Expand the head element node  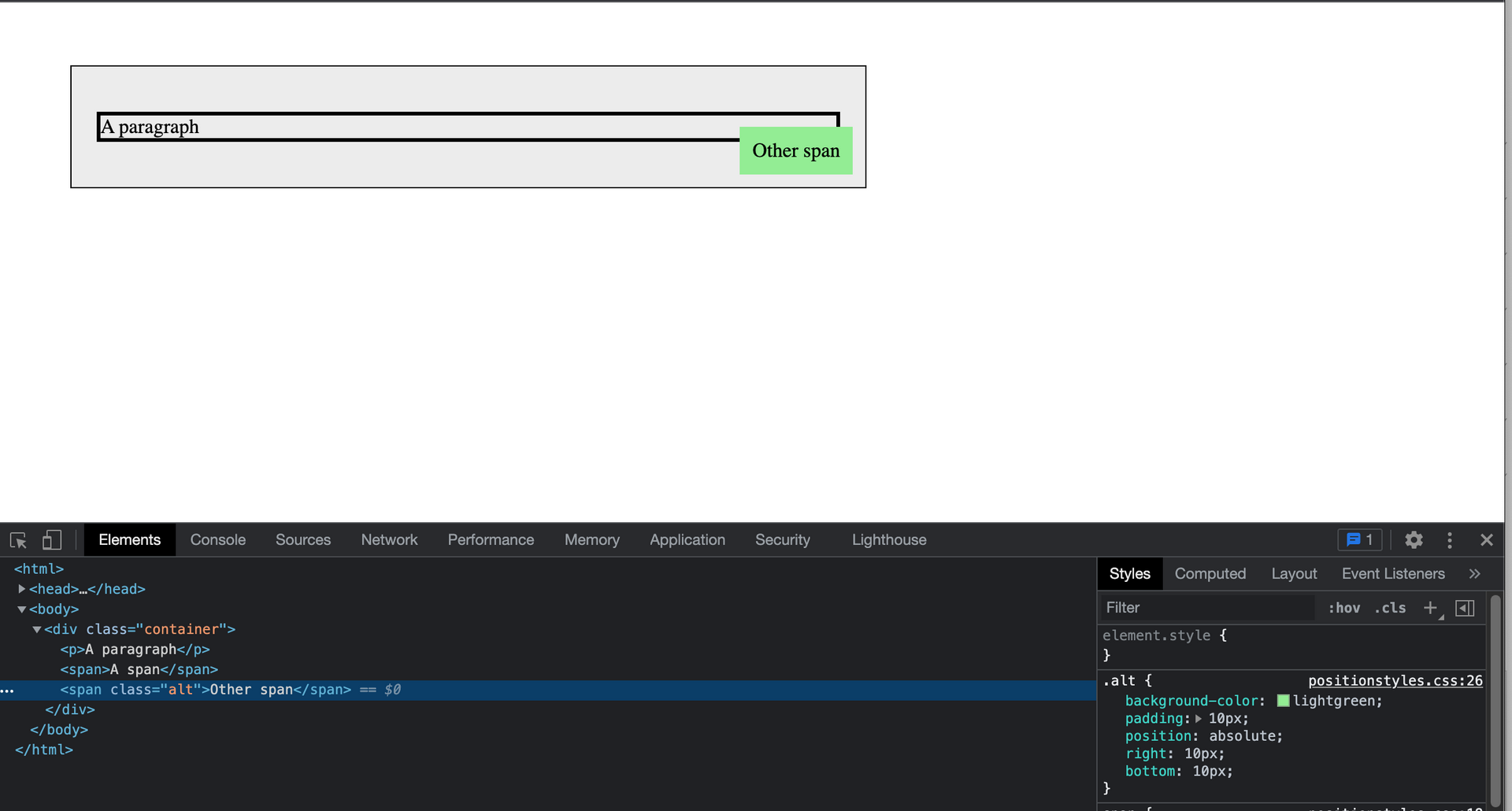tap(22, 589)
